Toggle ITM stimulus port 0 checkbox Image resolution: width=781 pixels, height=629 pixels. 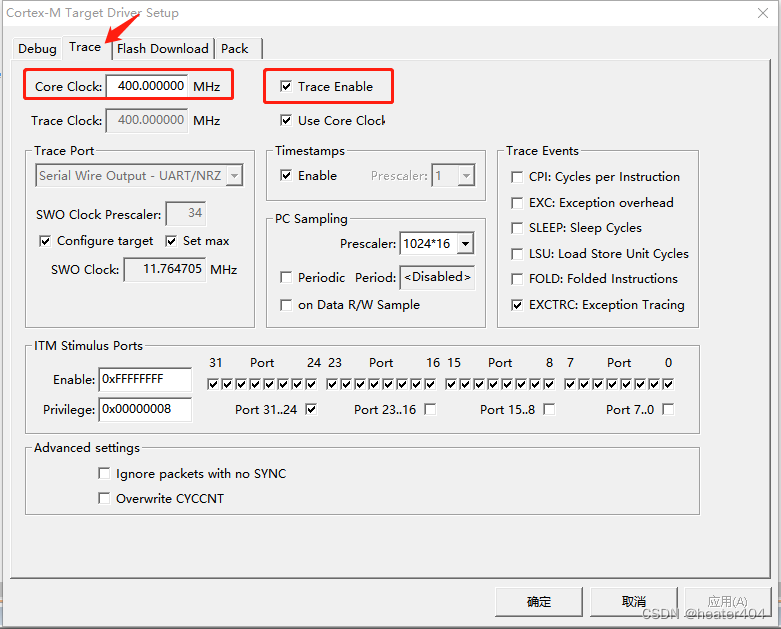pyautogui.click(x=668, y=384)
